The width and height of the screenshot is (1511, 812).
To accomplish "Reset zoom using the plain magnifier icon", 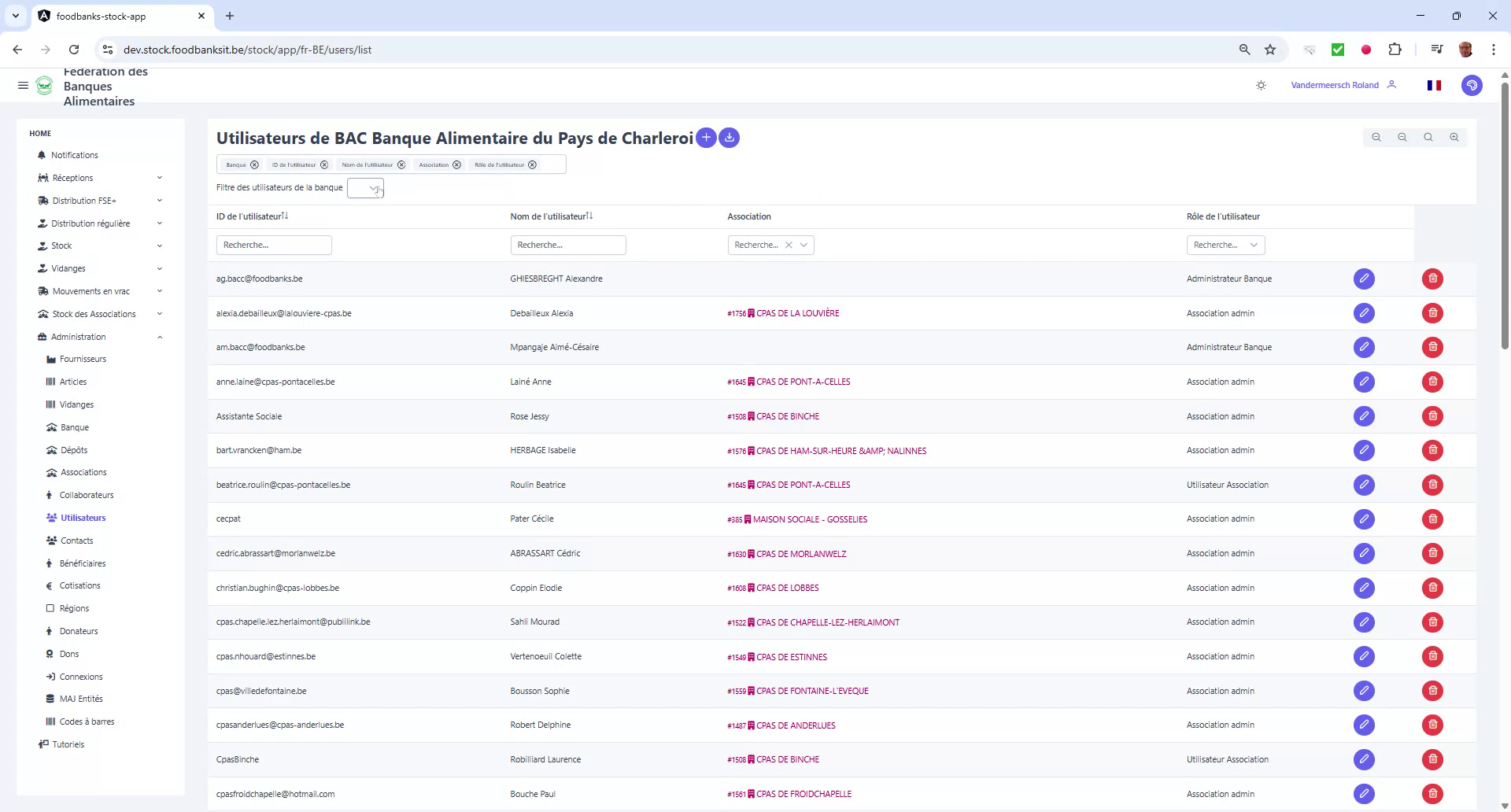I will (x=1428, y=137).
